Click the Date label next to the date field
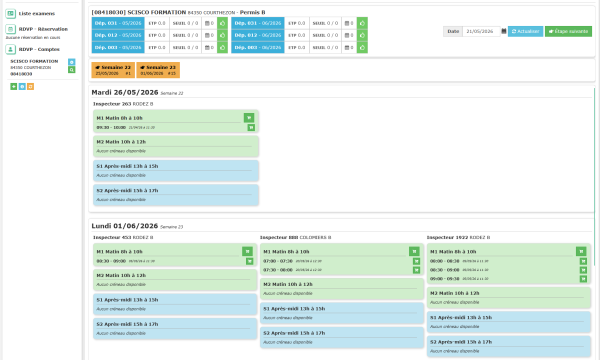600x360 pixels. [x=453, y=31]
